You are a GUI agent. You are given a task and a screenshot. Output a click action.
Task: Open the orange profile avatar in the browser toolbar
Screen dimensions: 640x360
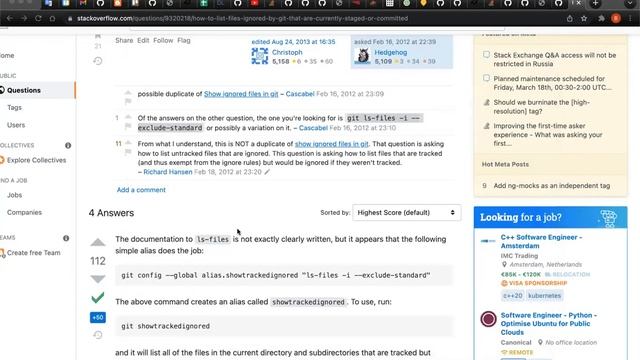click(x=616, y=18)
